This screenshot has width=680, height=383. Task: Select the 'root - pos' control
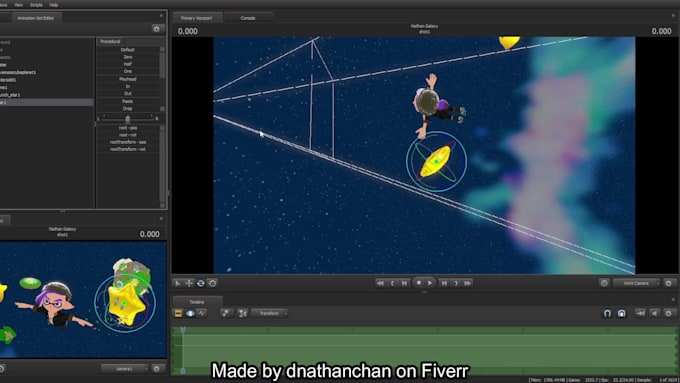[128, 128]
